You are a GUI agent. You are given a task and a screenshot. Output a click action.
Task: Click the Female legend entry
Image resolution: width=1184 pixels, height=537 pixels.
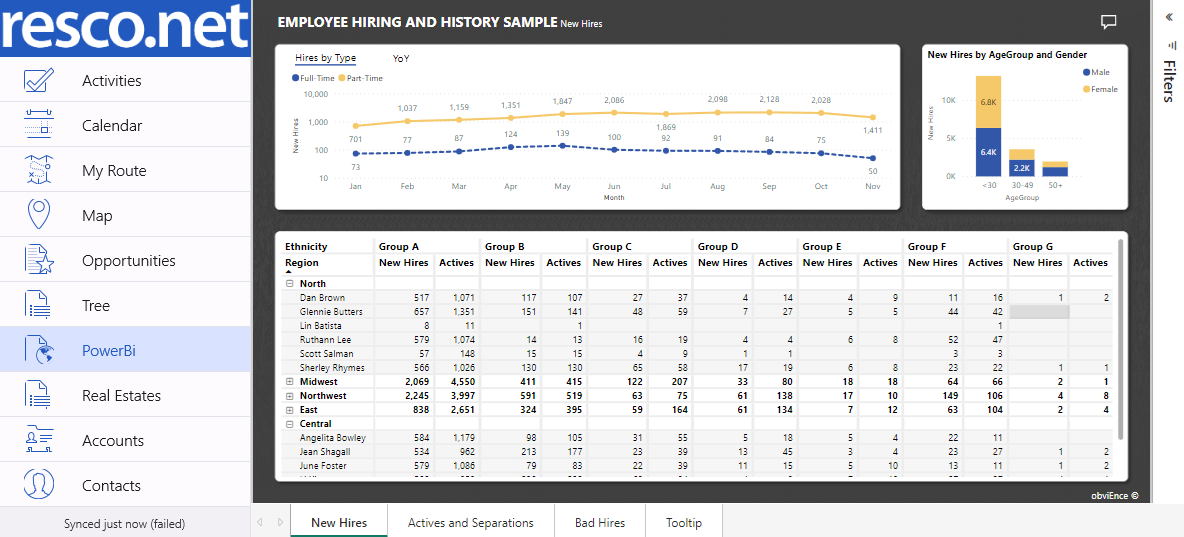click(1099, 89)
